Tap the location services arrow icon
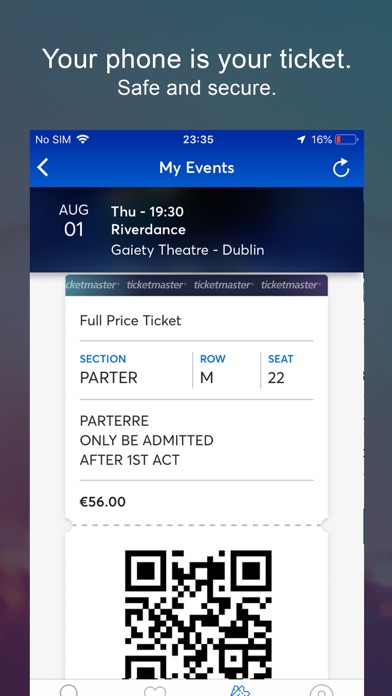 (x=301, y=139)
